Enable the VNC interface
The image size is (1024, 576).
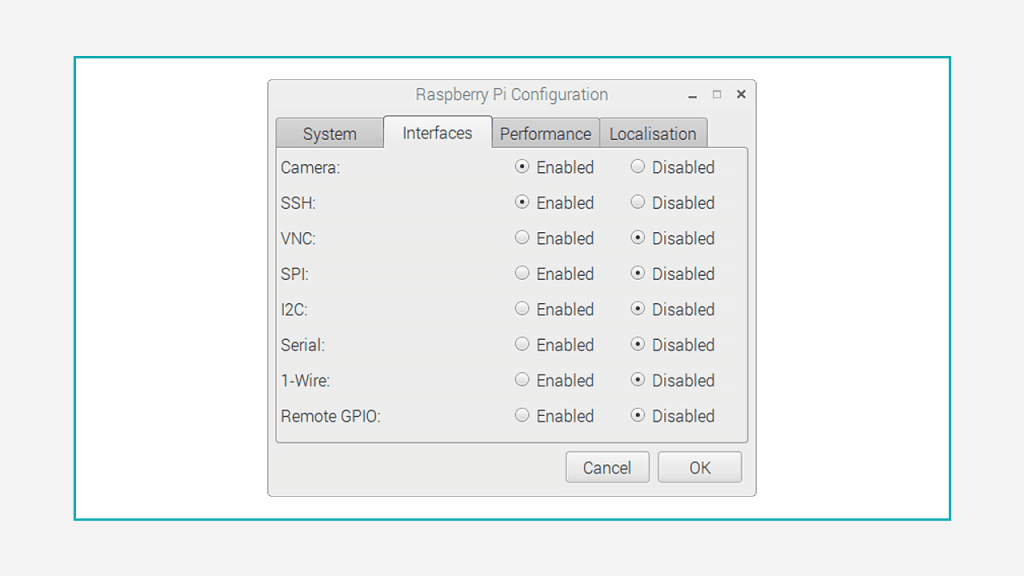[x=522, y=238]
